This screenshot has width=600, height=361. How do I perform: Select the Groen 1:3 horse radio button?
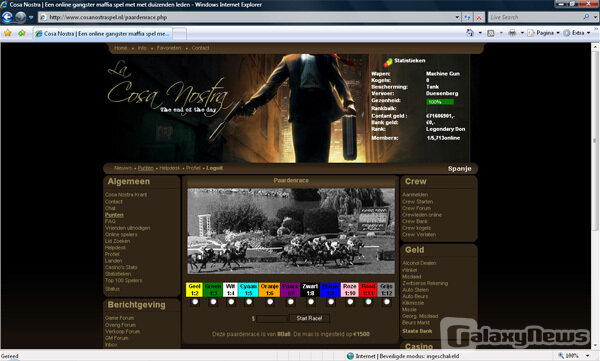[x=213, y=302]
